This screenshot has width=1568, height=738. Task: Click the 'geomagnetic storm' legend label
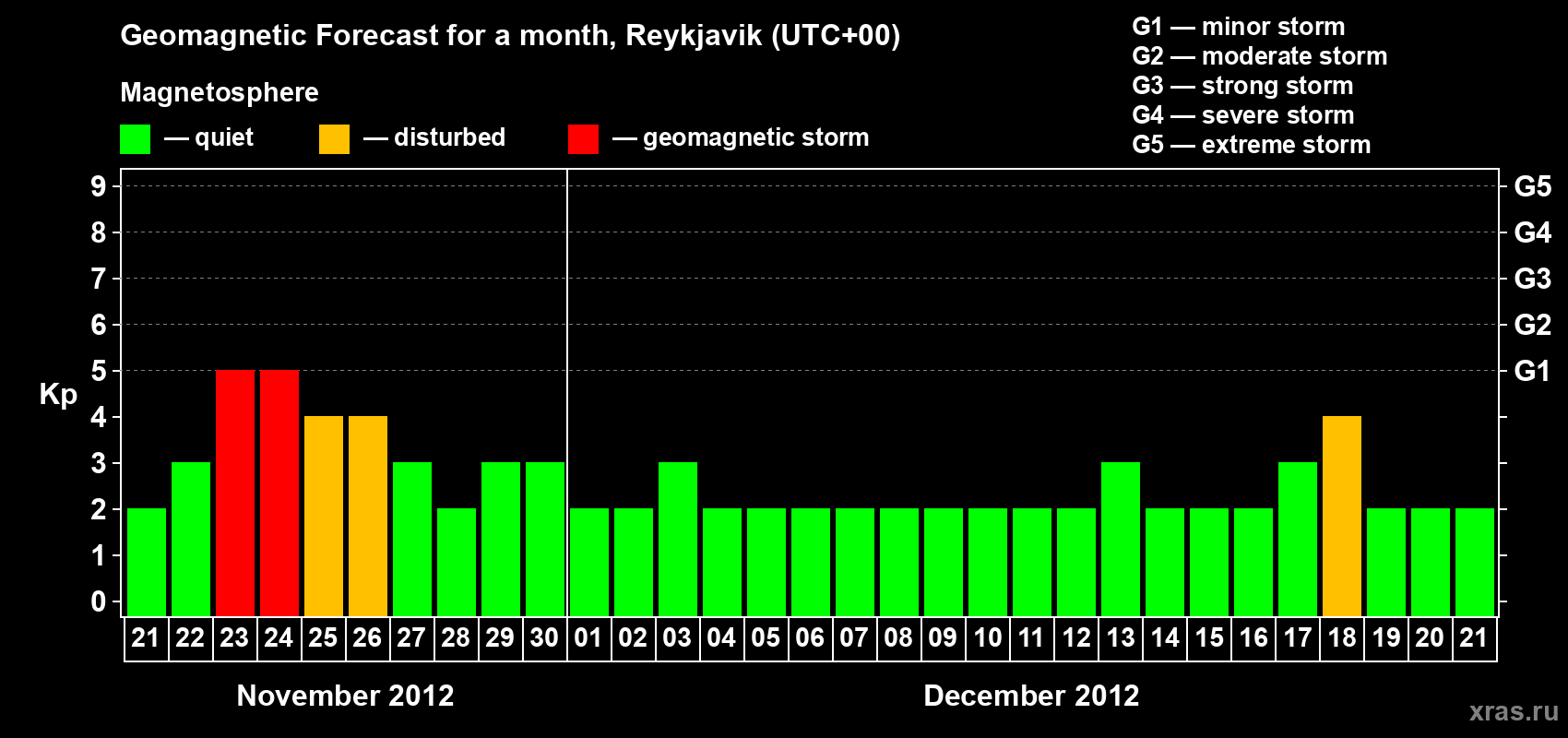coord(756,138)
